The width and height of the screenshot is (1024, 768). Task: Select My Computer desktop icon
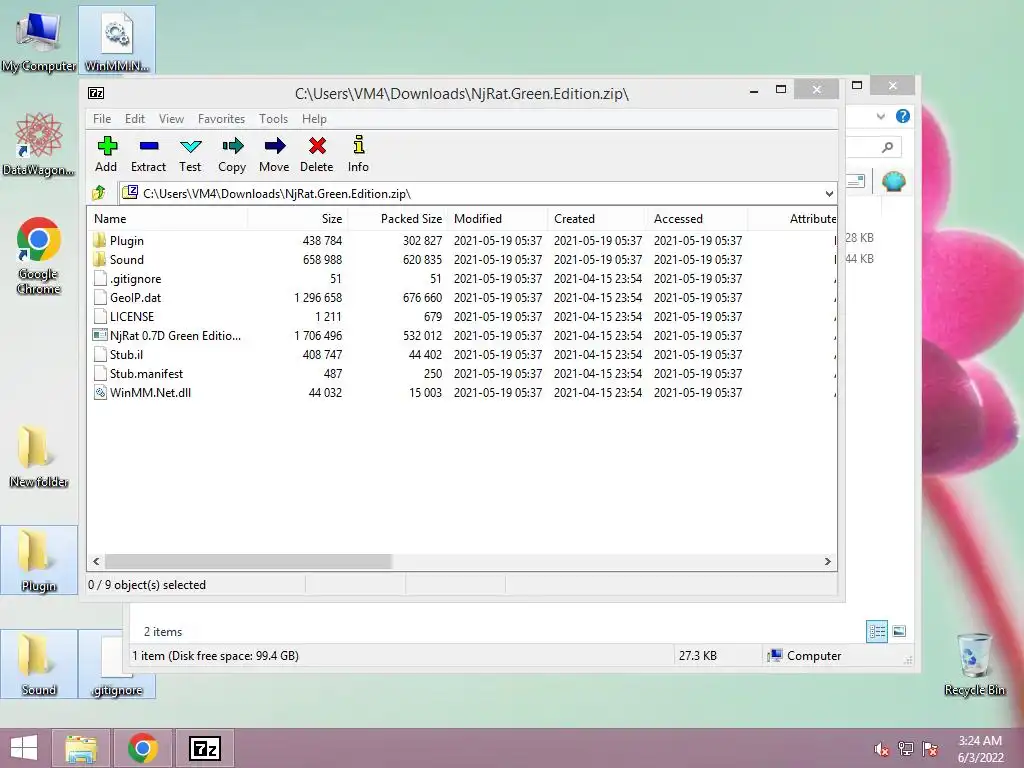[39, 41]
